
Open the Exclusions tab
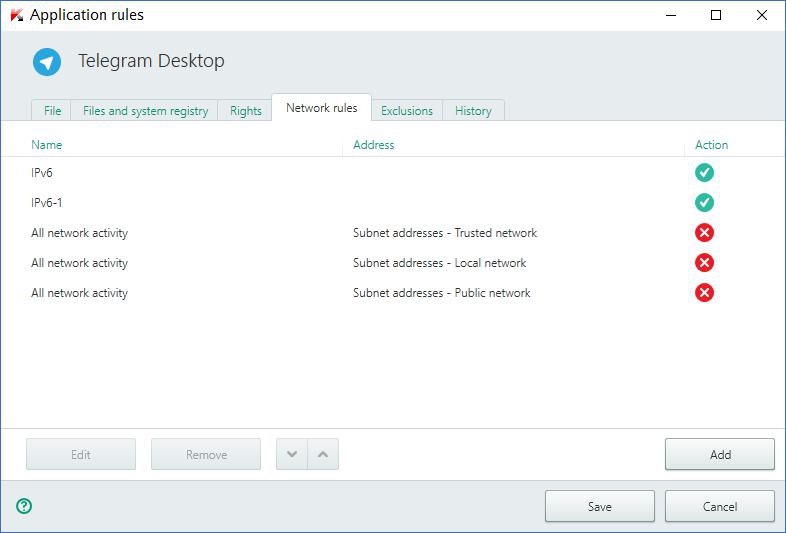[407, 111]
